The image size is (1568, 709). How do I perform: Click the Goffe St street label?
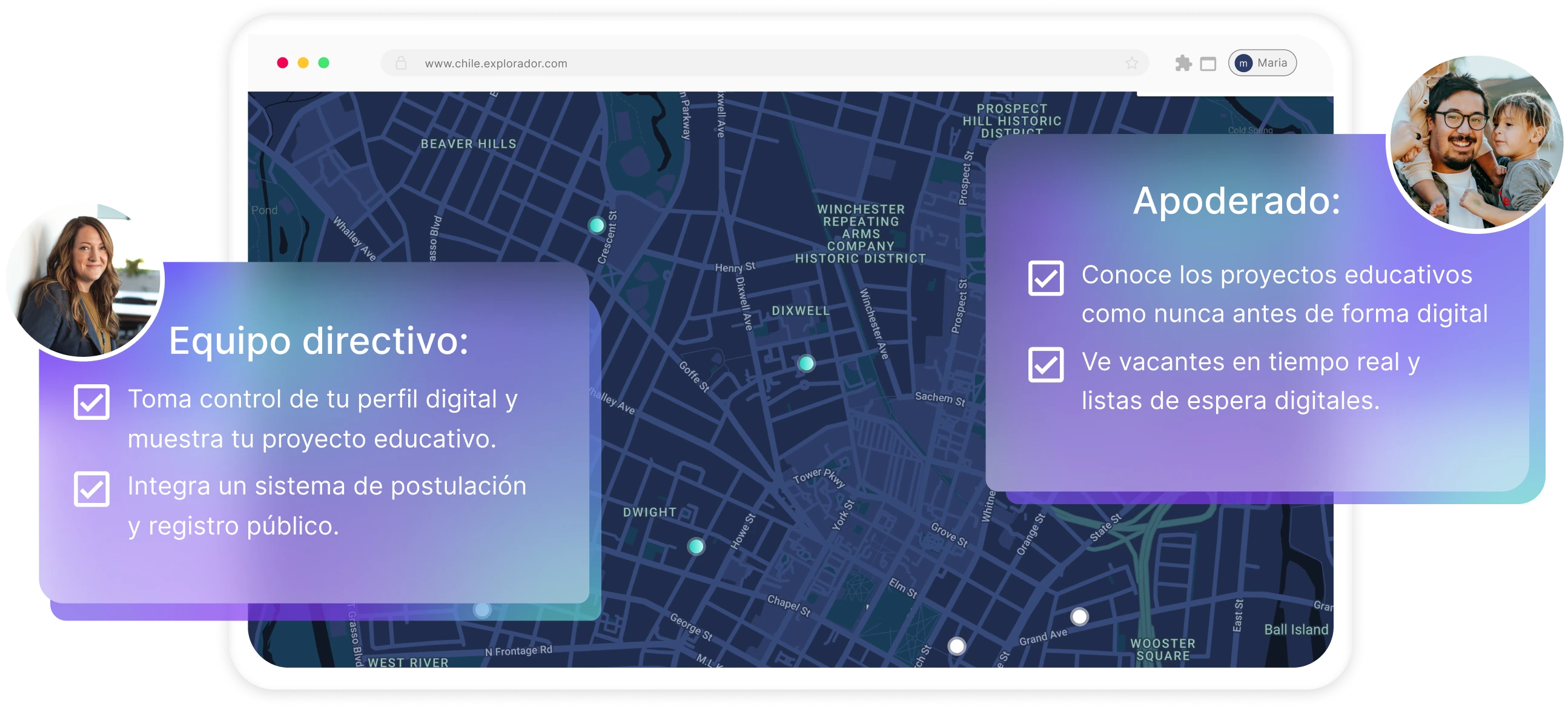(x=694, y=376)
